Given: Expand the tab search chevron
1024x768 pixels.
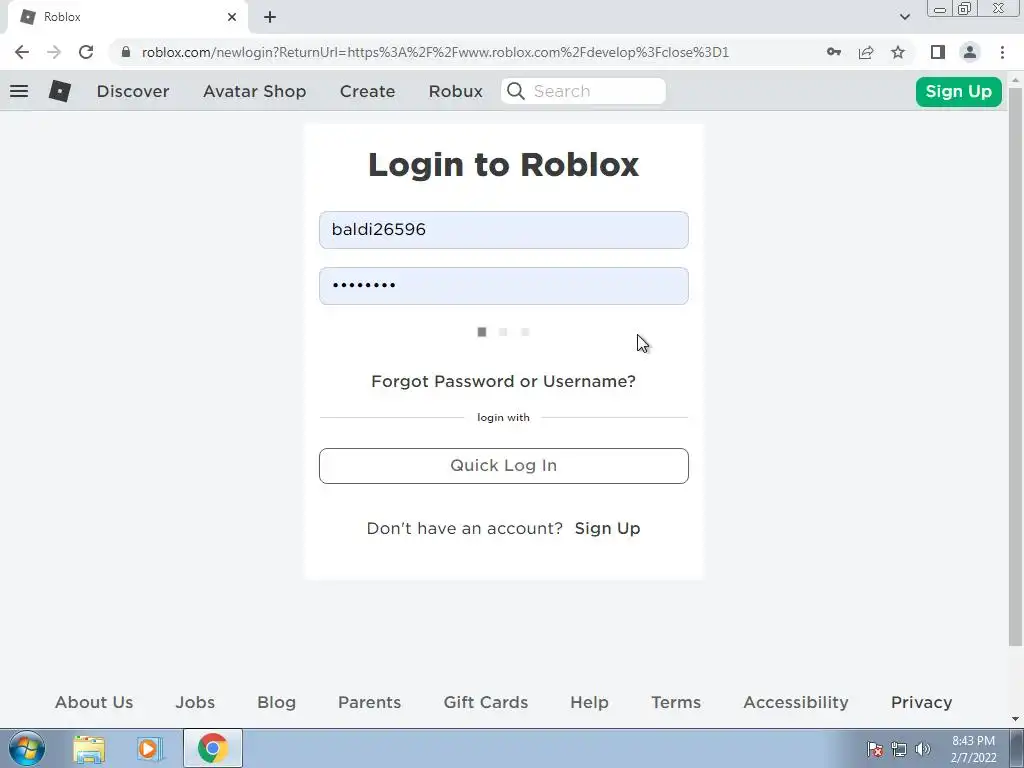Looking at the screenshot, I should tap(904, 17).
